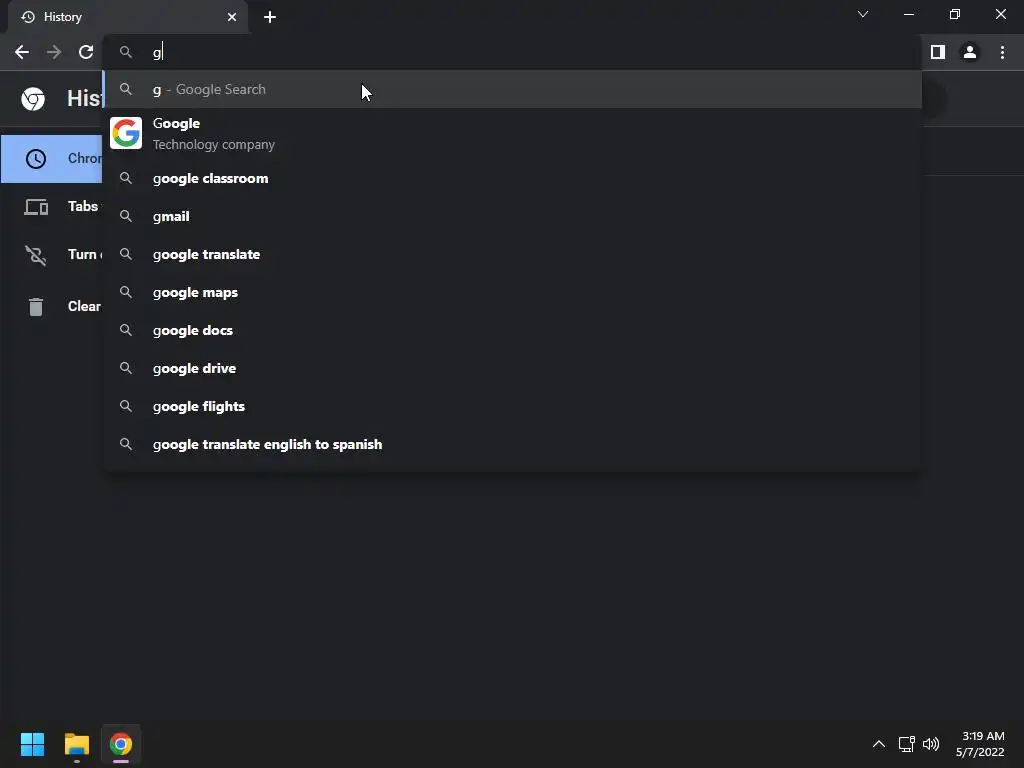Show hidden system tray icons
The height and width of the screenshot is (768, 1024).
click(879, 744)
